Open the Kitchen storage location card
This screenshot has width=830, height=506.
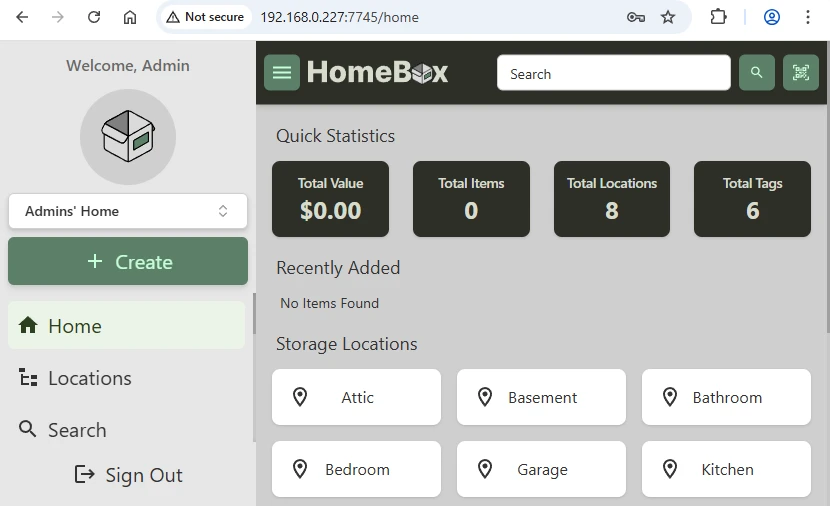[726, 469]
